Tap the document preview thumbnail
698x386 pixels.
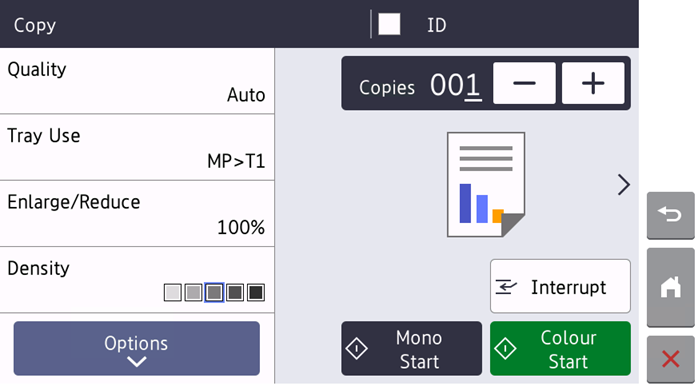coord(486,184)
